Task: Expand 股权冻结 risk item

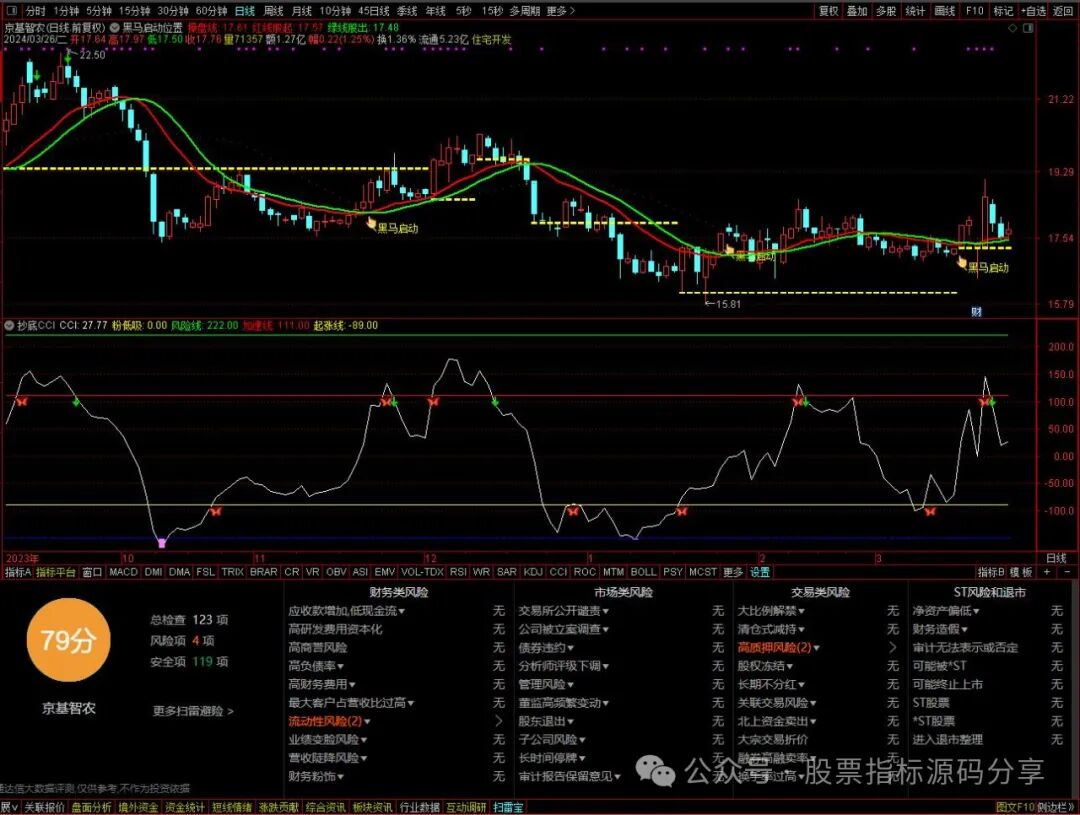Action: point(765,666)
